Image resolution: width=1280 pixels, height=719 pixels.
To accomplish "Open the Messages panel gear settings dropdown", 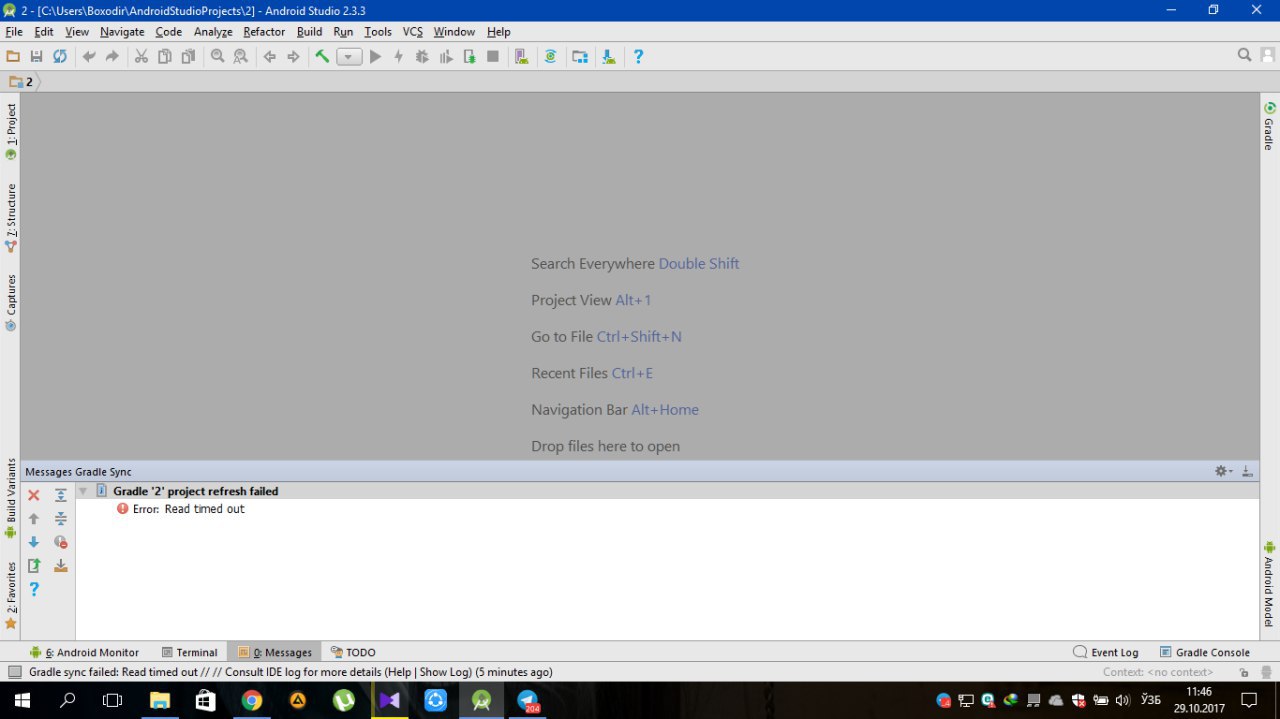I will point(1224,471).
